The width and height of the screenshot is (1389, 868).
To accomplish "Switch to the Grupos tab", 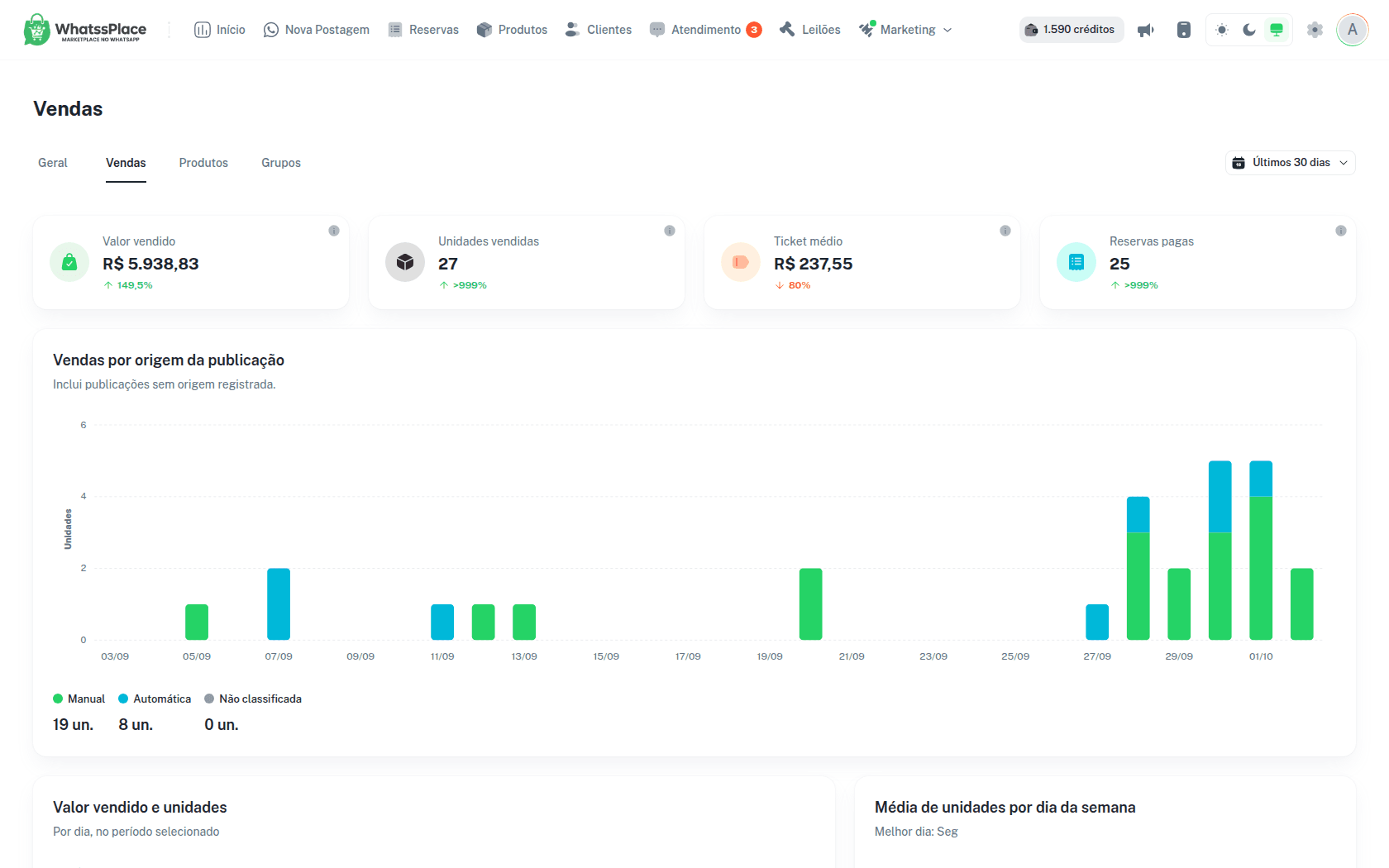I will (281, 163).
